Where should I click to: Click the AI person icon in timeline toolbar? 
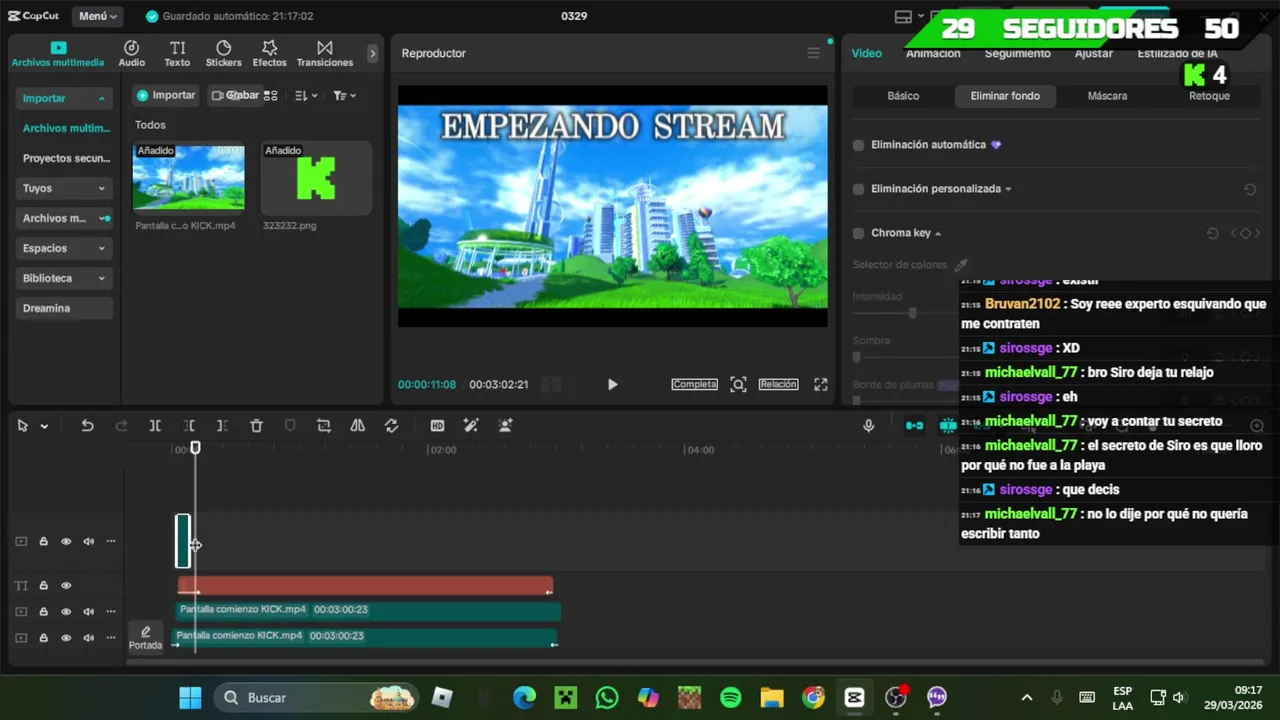pos(505,425)
